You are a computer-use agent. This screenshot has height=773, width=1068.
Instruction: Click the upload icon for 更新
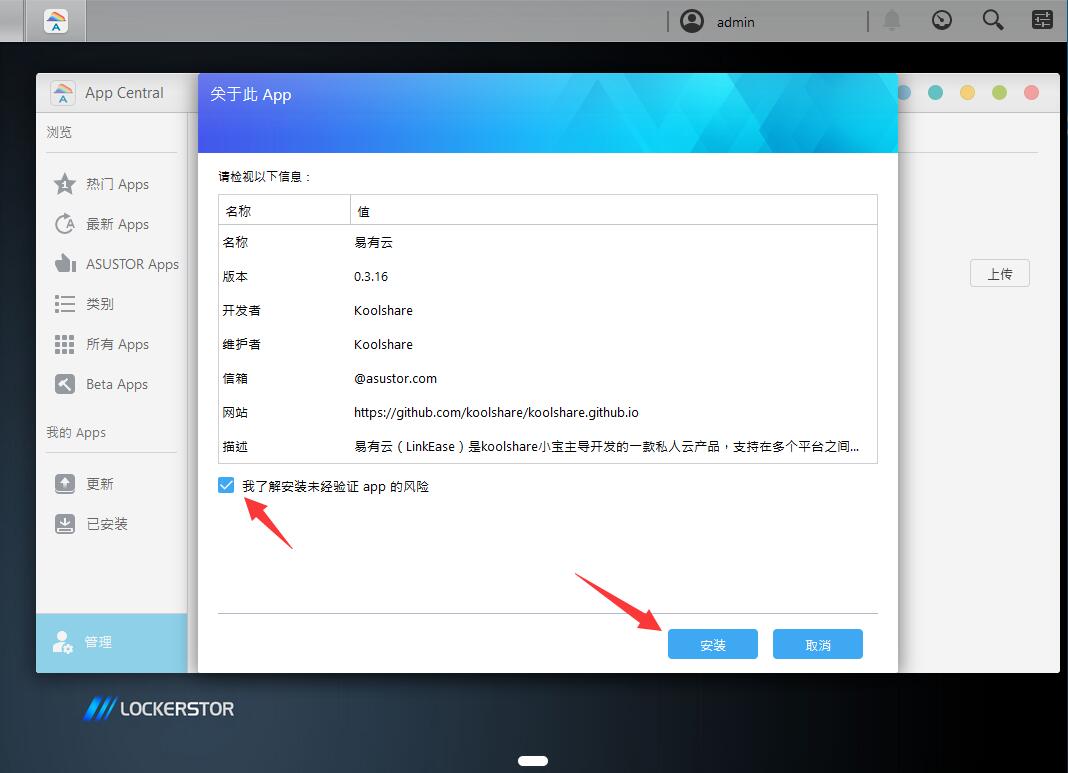(65, 484)
